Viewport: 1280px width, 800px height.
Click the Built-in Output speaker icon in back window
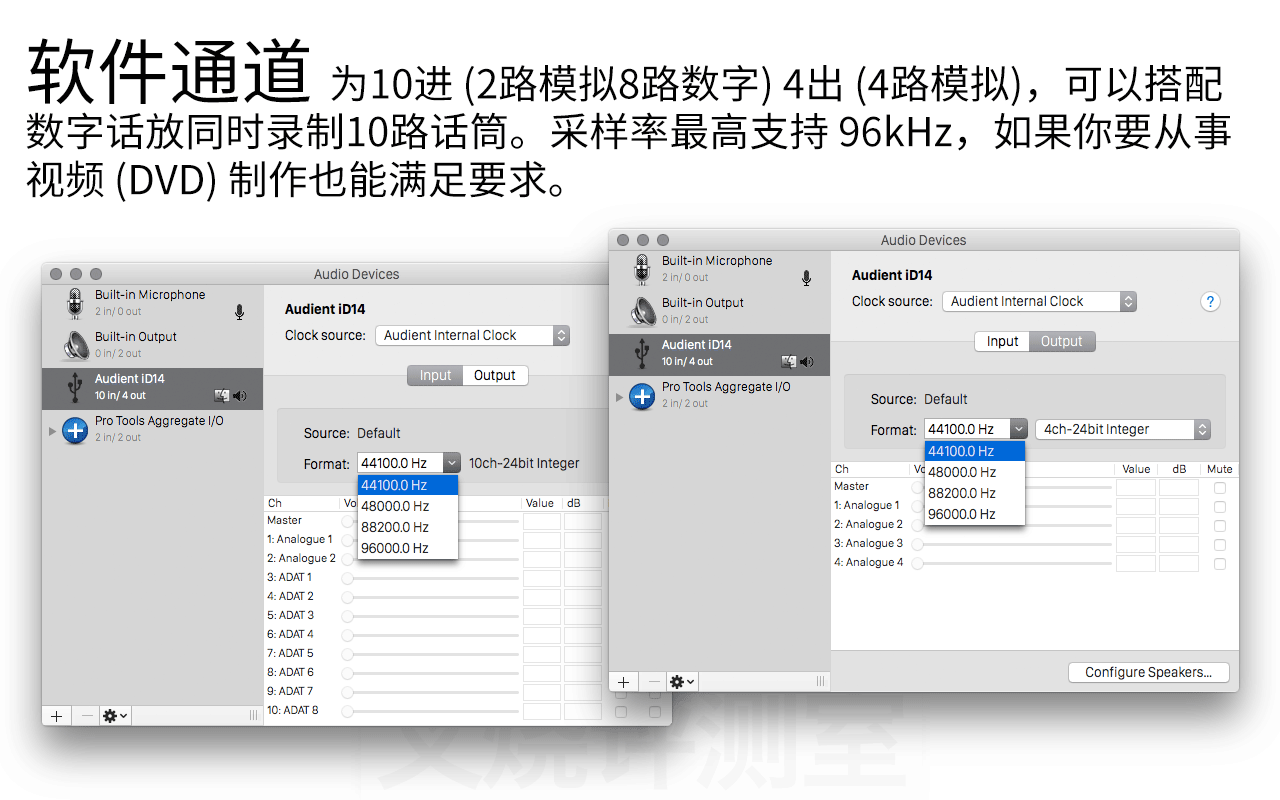tap(75, 345)
